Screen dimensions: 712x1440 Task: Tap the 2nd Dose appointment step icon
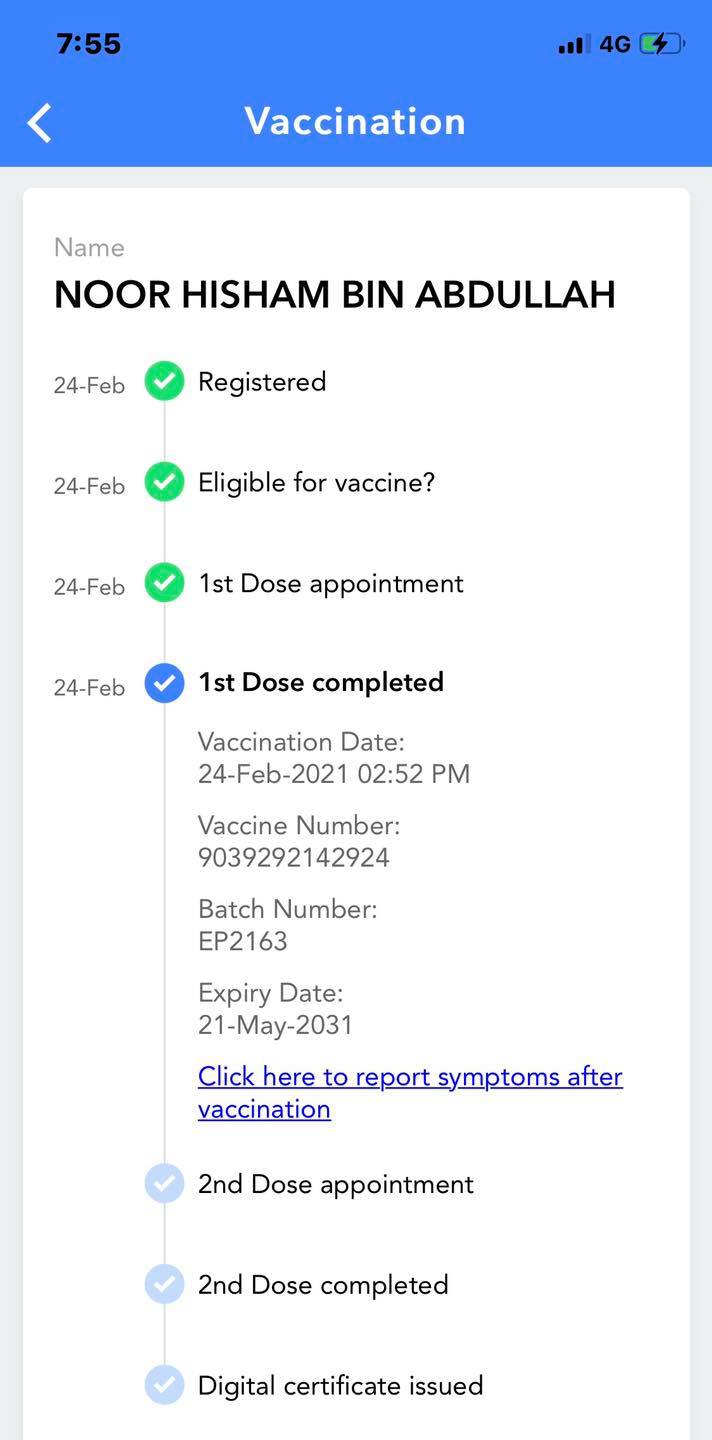(164, 1184)
